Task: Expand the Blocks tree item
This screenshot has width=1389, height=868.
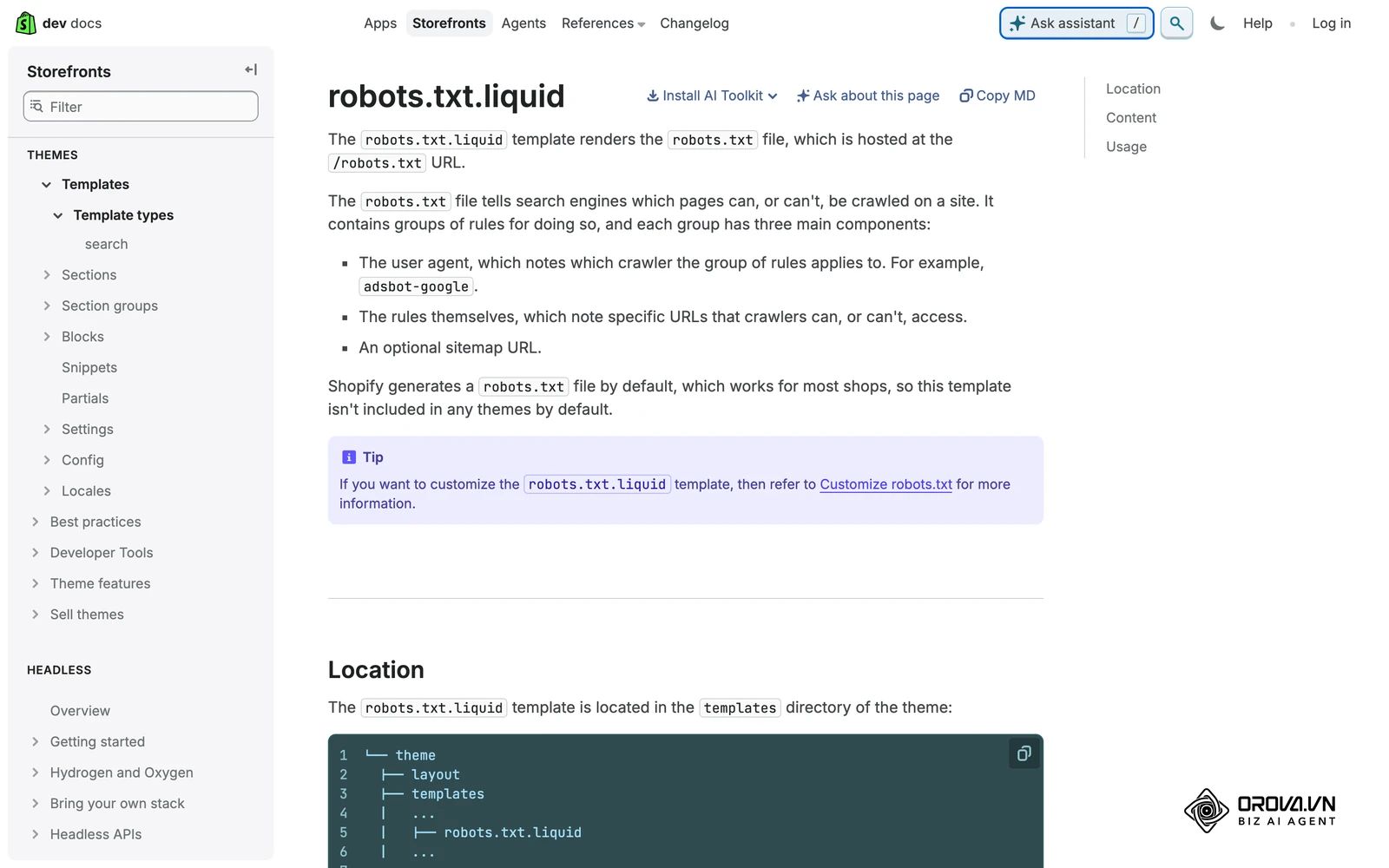Action: (47, 337)
